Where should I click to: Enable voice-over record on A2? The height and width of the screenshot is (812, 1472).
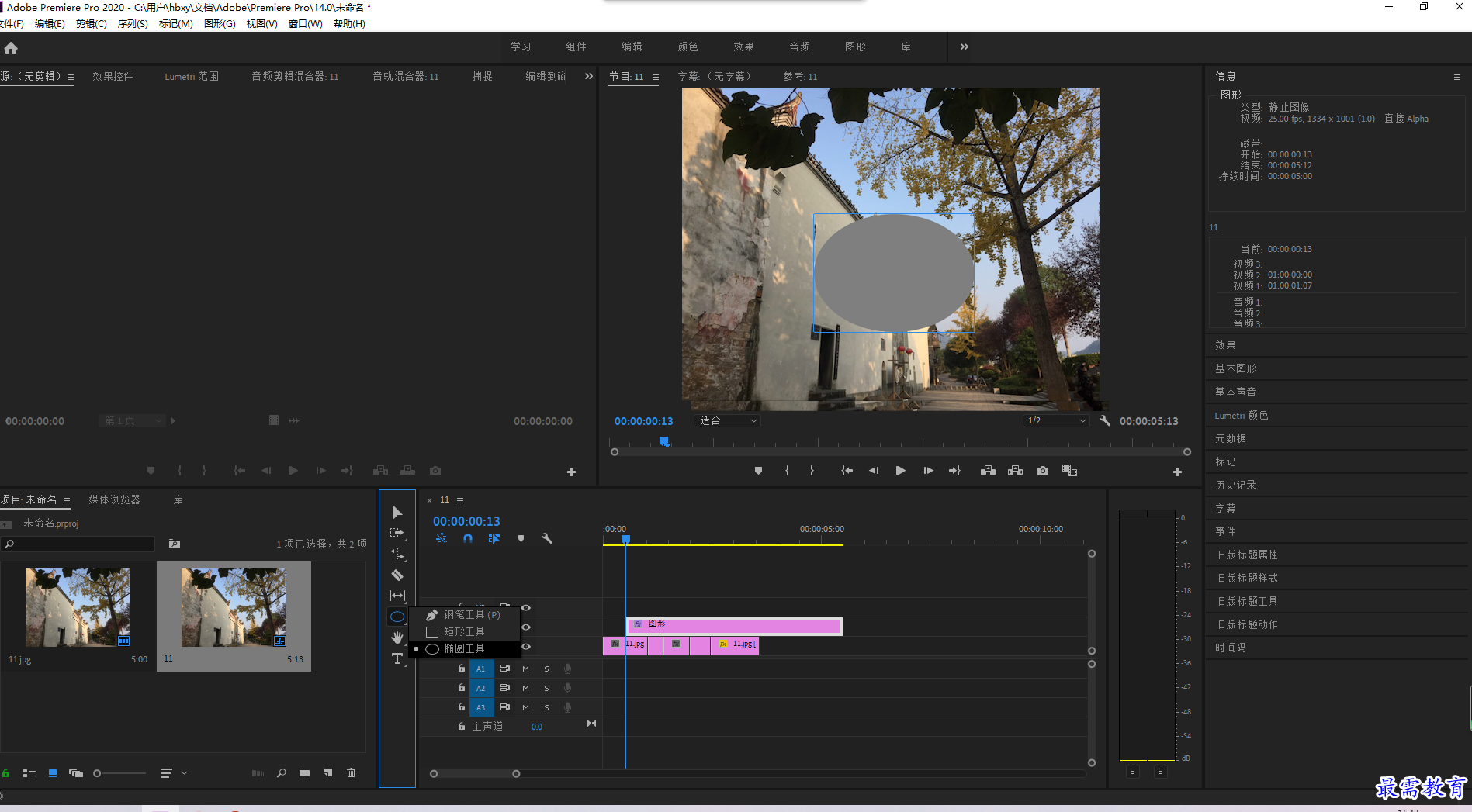567,688
